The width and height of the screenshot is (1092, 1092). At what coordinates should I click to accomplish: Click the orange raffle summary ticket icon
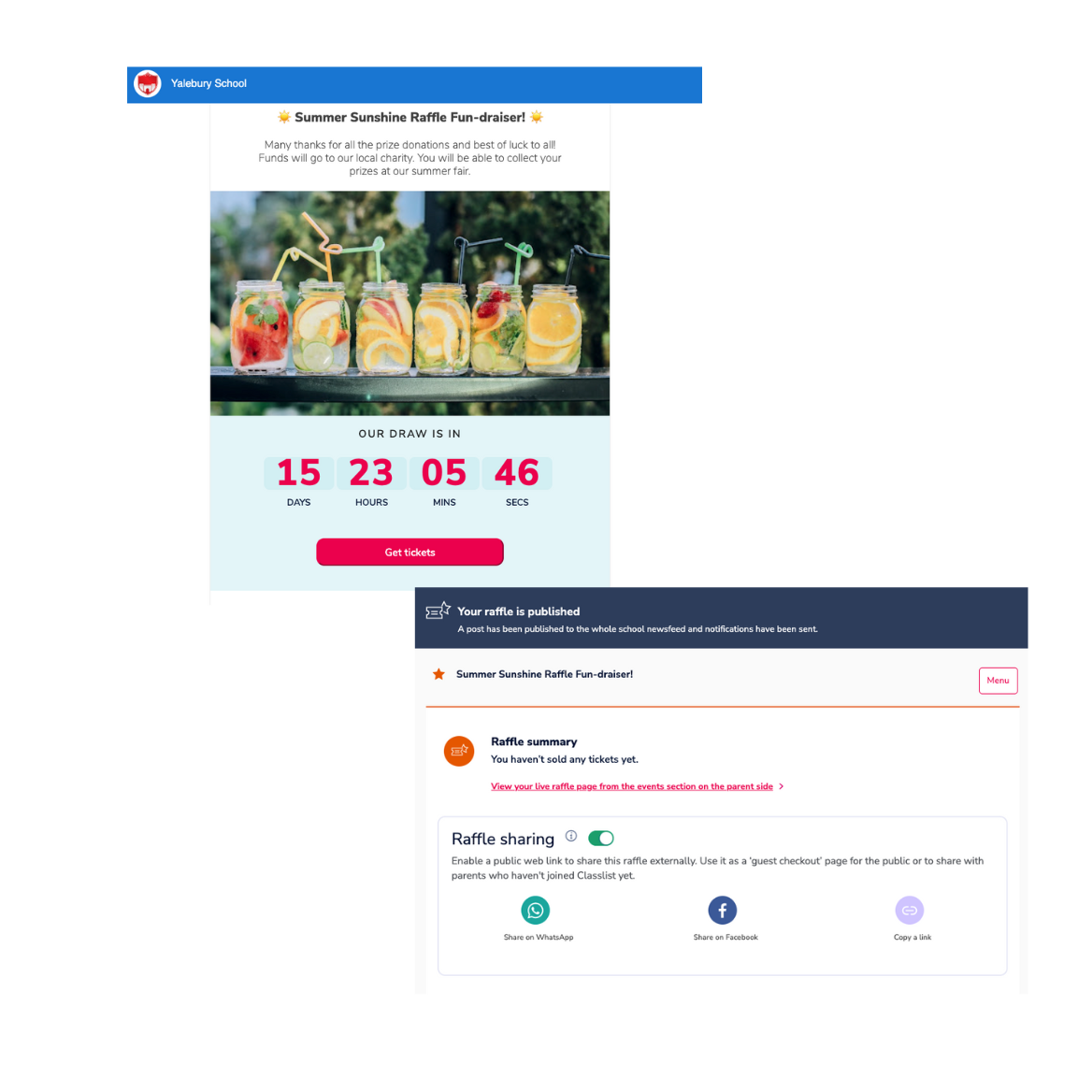click(459, 750)
